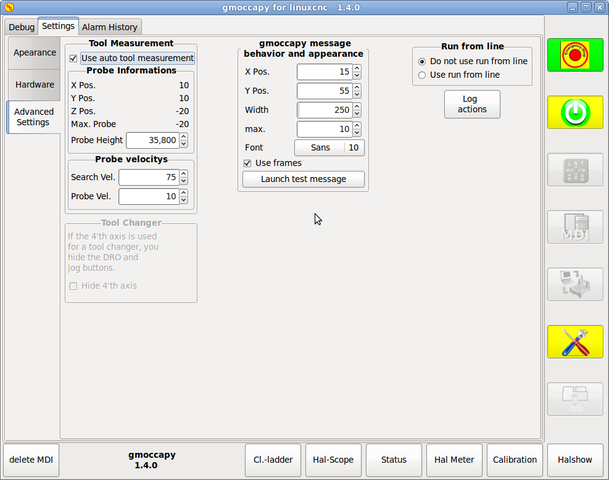Increase message max. value
The height and width of the screenshot is (480, 609).
357,125
